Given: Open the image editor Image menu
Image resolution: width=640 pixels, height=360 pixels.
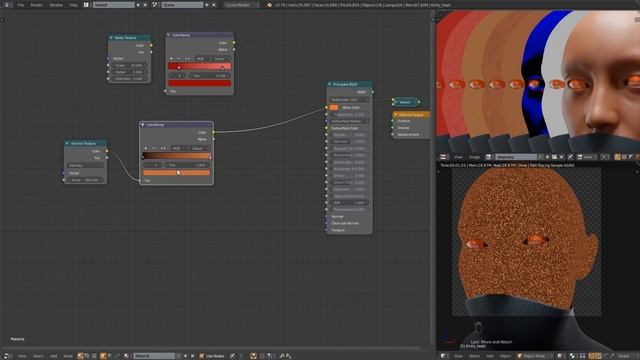Looking at the screenshot, I should tap(474, 157).
